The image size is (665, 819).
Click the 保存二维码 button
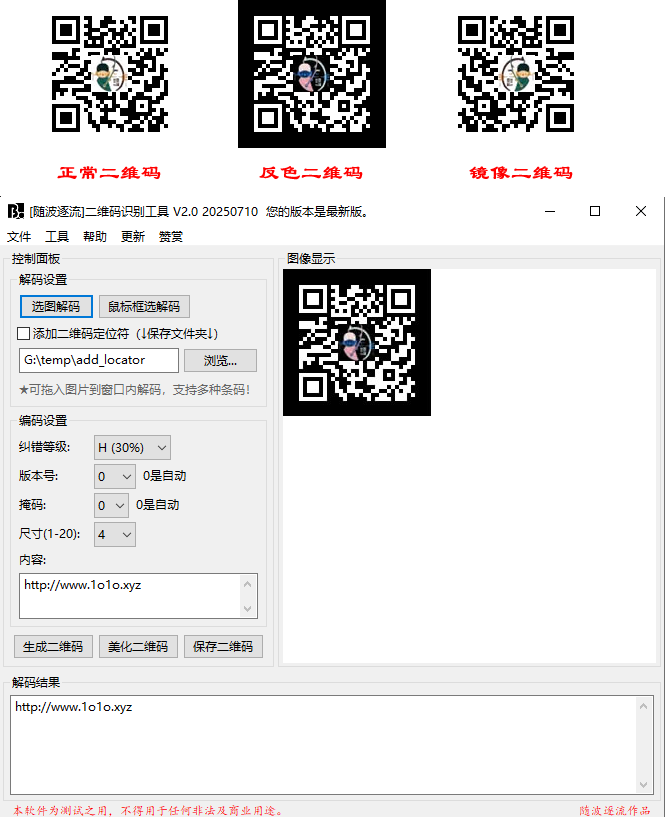pos(223,647)
